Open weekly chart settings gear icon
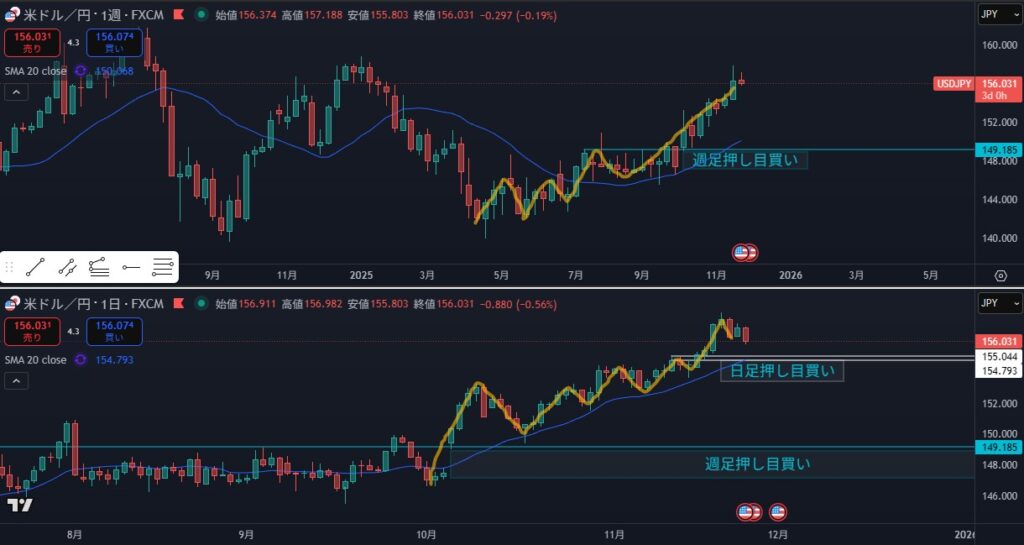This screenshot has width=1024, height=545. coord(1000,274)
